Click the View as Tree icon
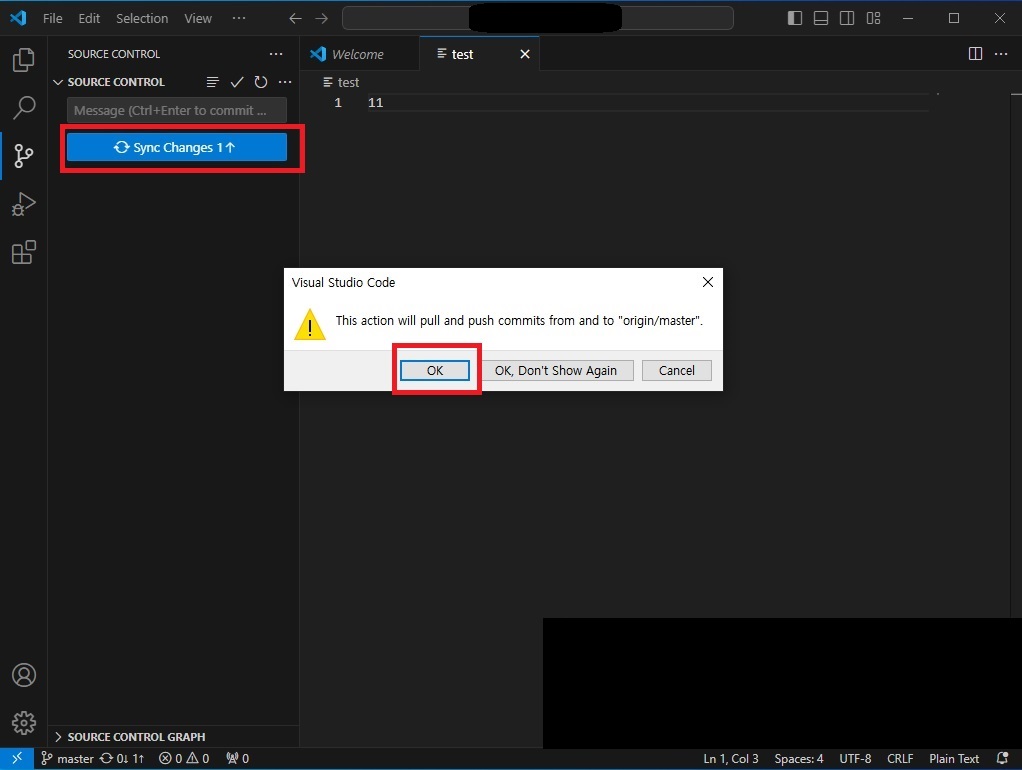Image resolution: width=1022 pixels, height=770 pixels. [212, 82]
